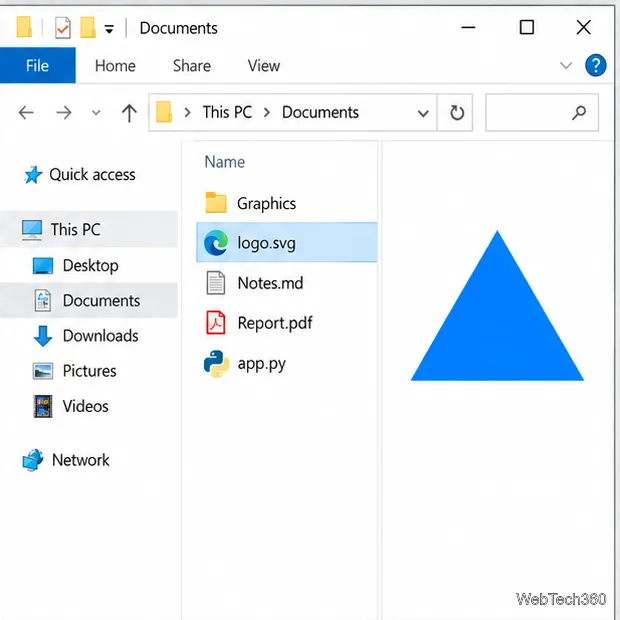Select Network in navigation pane

(x=66, y=460)
